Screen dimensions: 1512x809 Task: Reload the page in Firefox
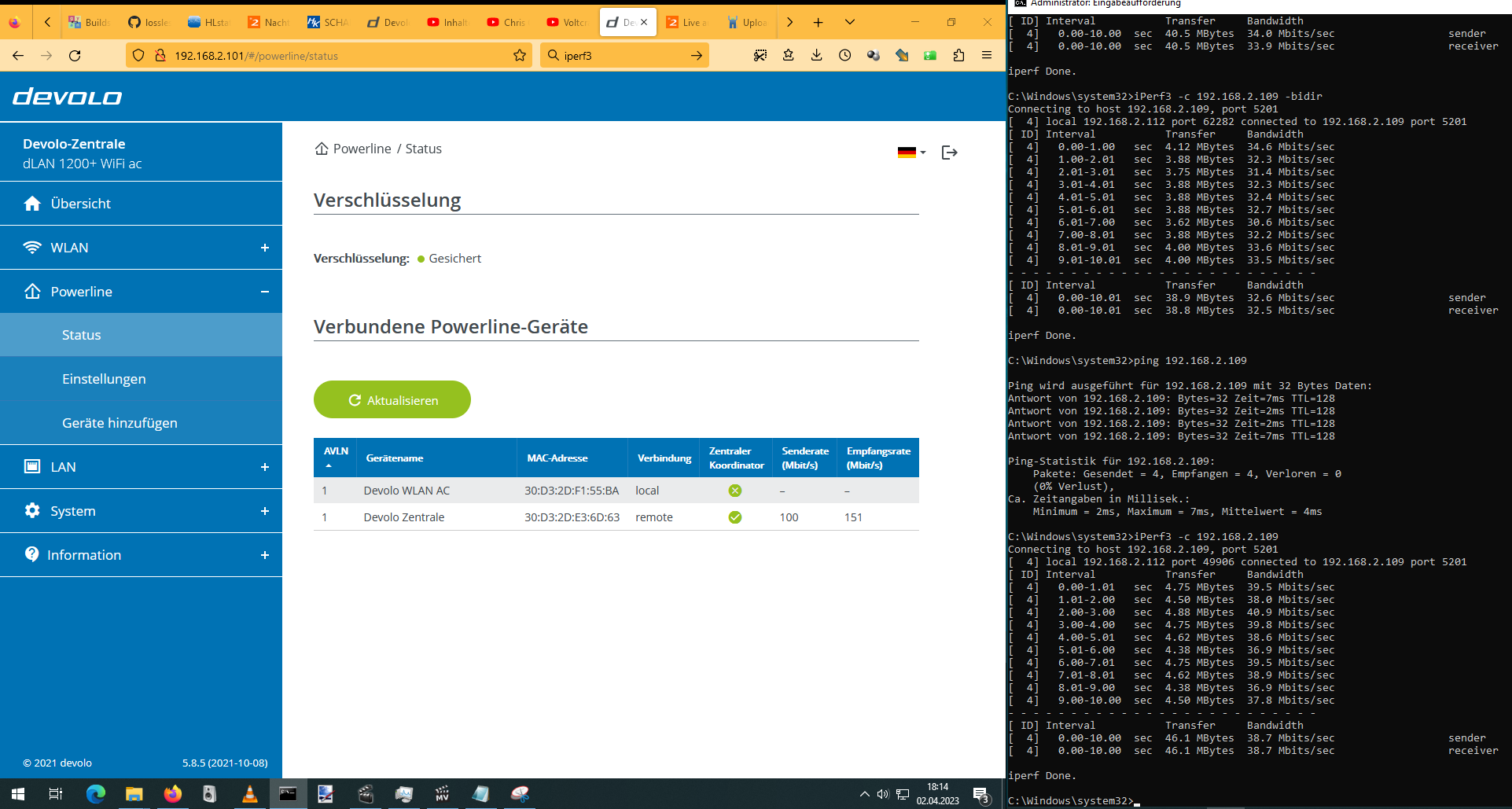point(75,55)
